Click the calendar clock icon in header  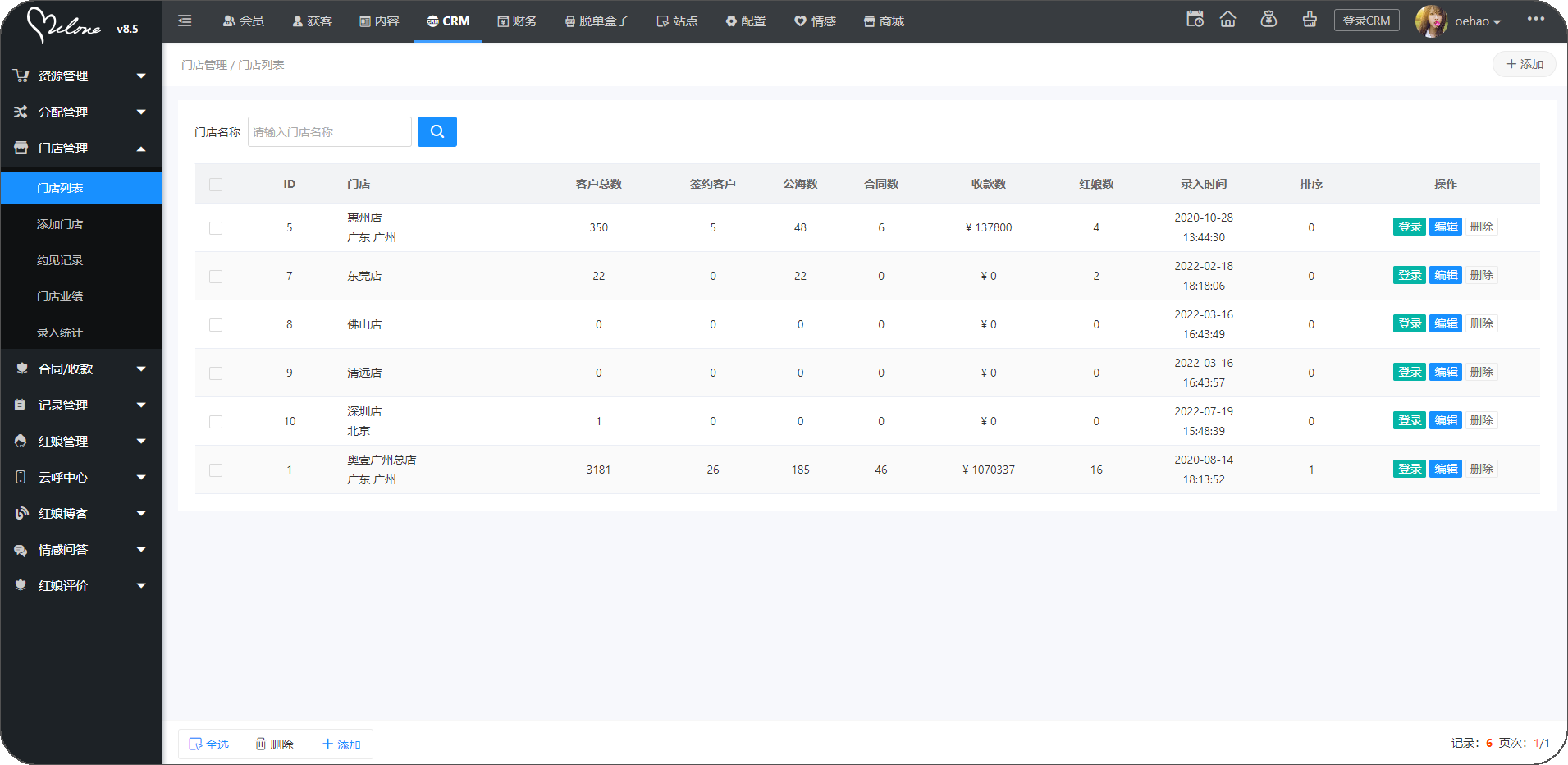[x=1195, y=20]
